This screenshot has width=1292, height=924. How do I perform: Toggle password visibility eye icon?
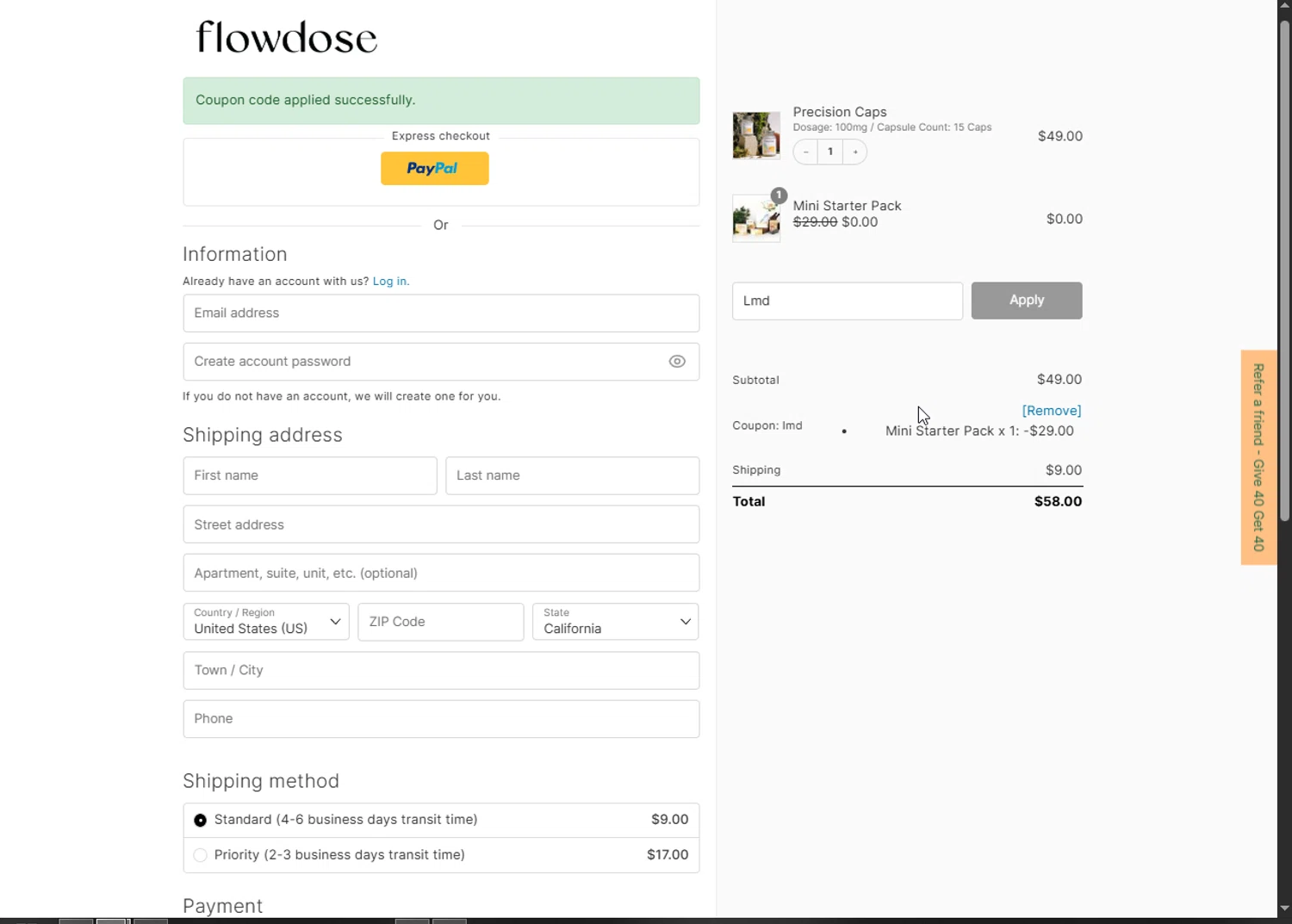pyautogui.click(x=677, y=362)
